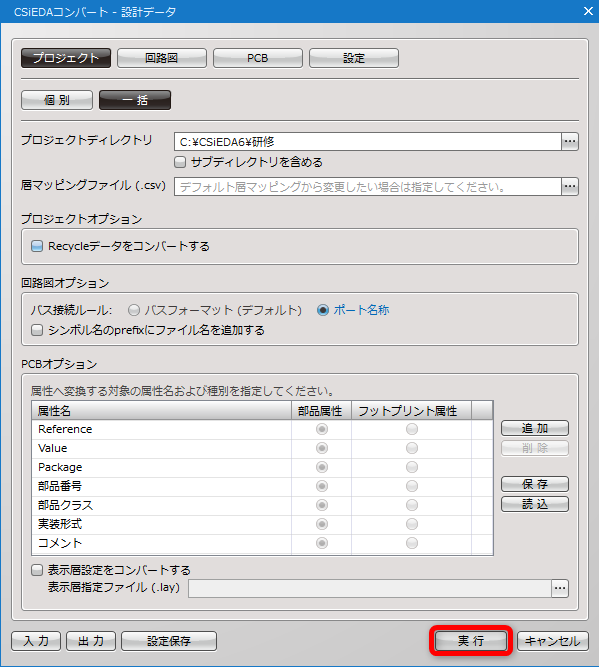Image resolution: width=599 pixels, height=667 pixels.
Task: Enable 表示層設定をコンバートする checkbox
Action: (37, 570)
